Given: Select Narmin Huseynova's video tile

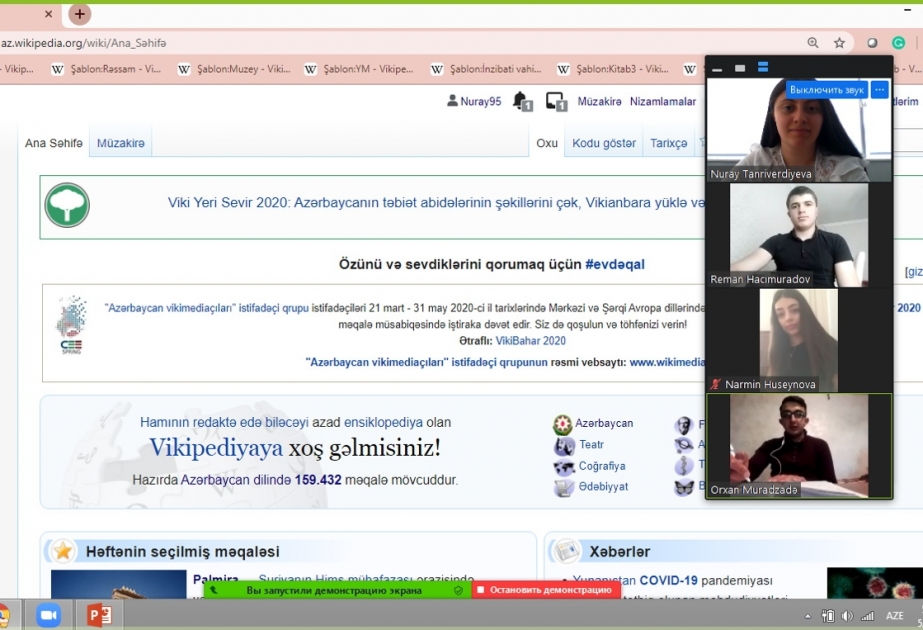Looking at the screenshot, I should point(798,340).
